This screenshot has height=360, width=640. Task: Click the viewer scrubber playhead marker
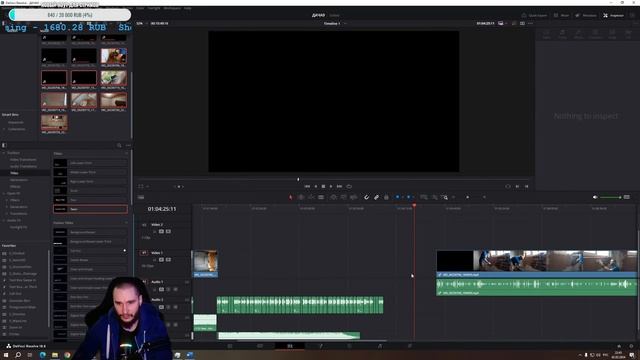298,179
